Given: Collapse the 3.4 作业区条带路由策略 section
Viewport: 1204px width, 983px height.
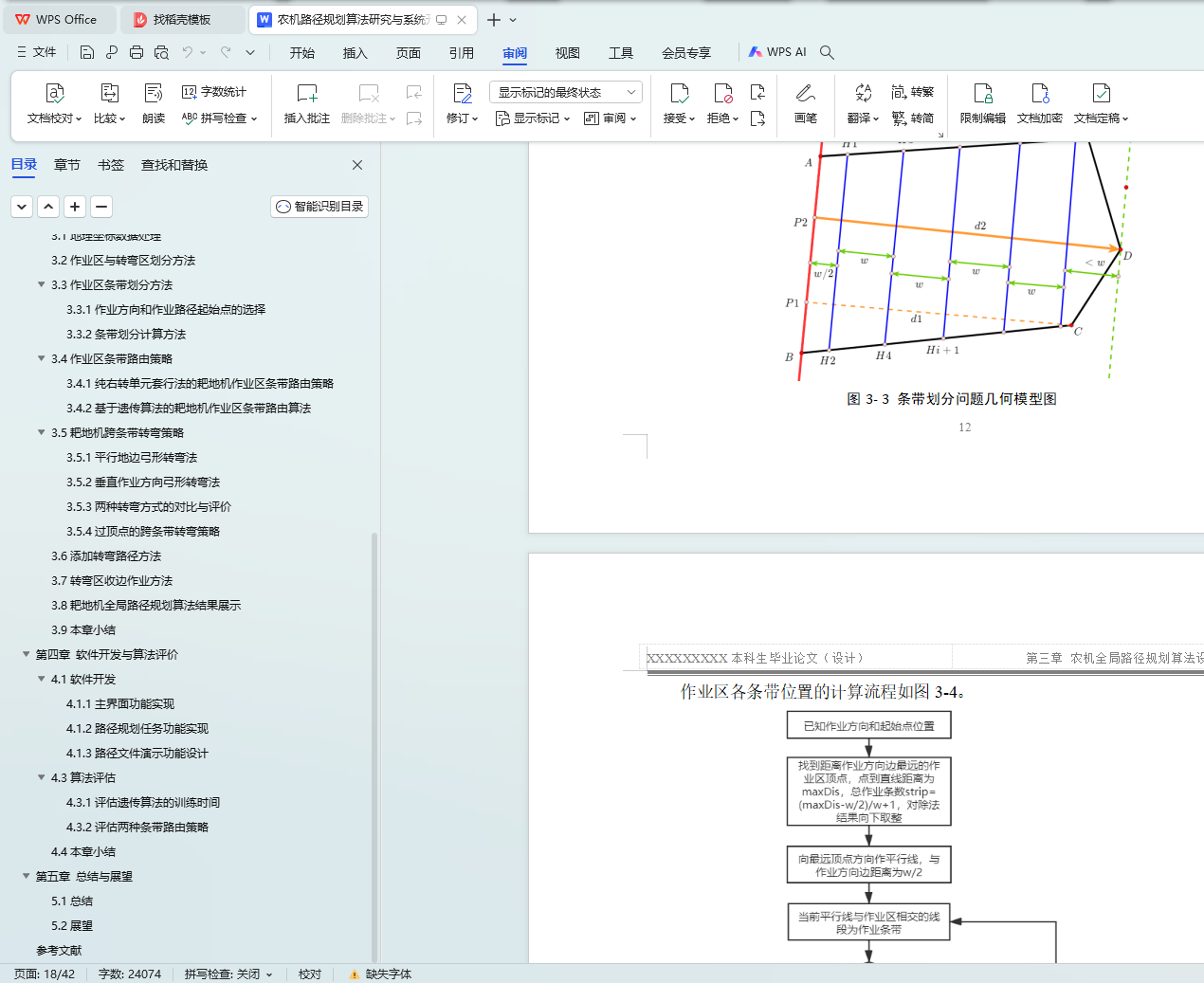Looking at the screenshot, I should click(41, 358).
